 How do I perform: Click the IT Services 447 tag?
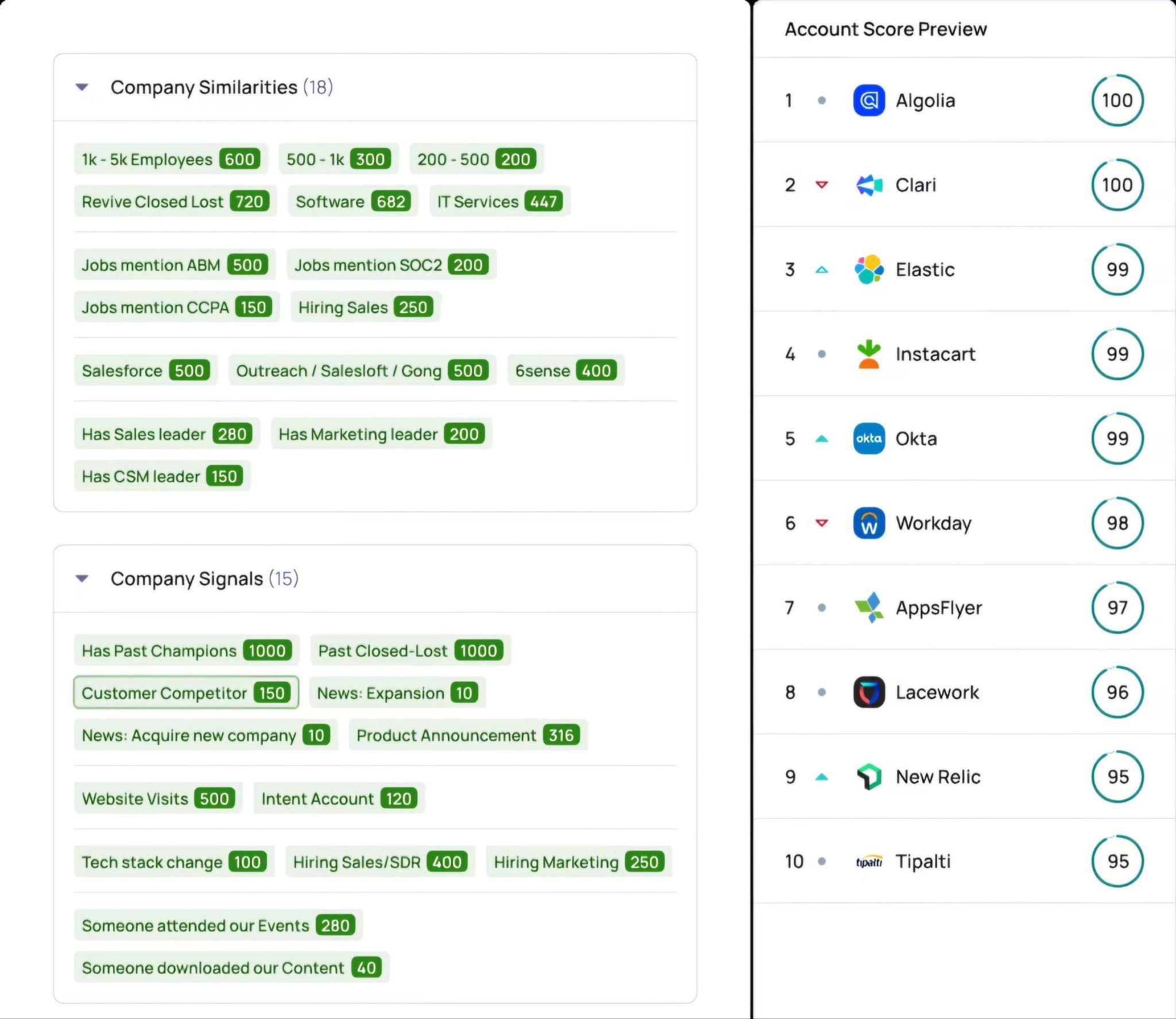(x=500, y=202)
